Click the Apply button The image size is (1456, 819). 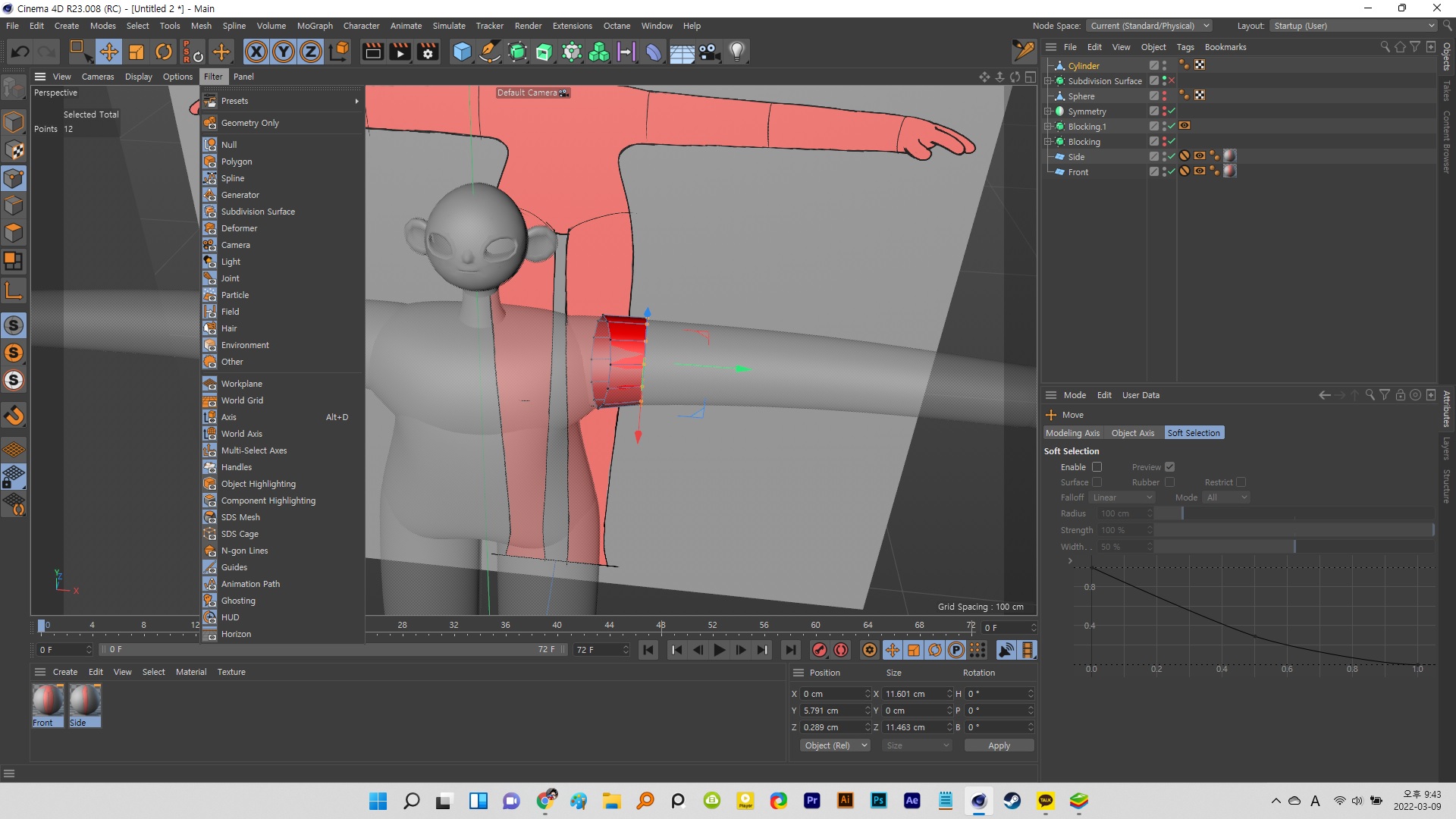click(x=999, y=745)
